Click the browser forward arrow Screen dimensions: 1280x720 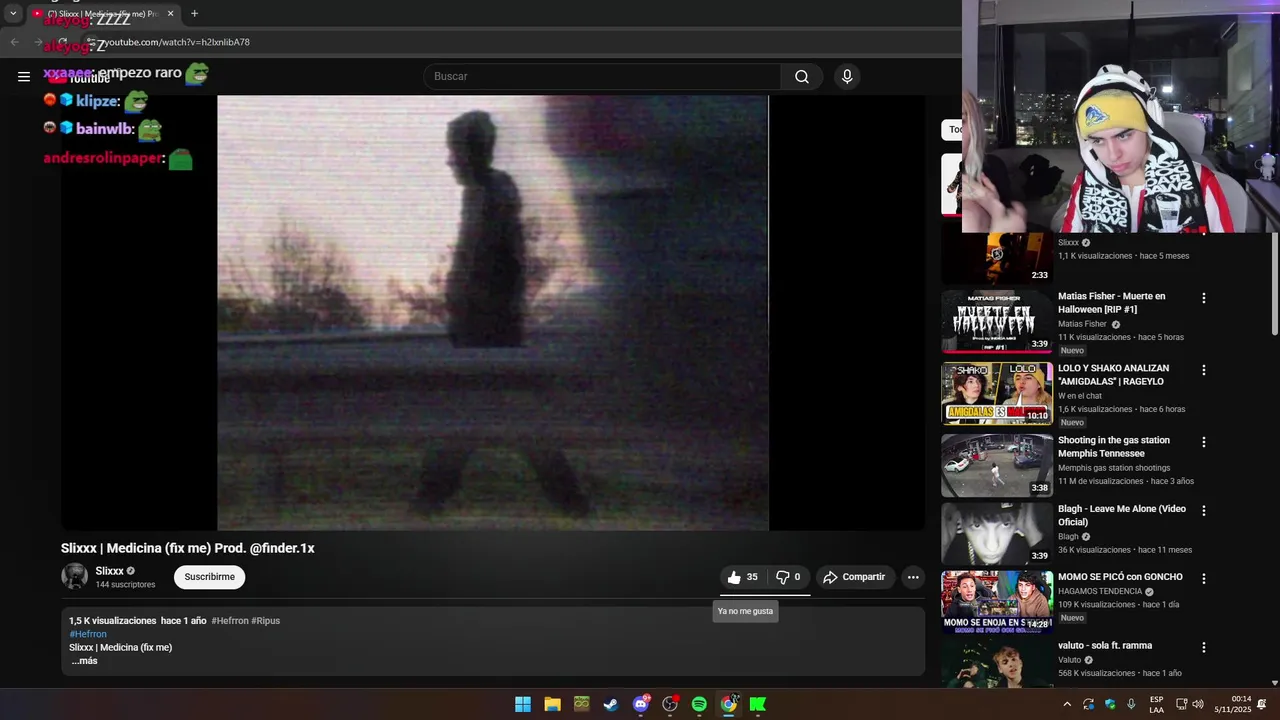tap(38, 42)
